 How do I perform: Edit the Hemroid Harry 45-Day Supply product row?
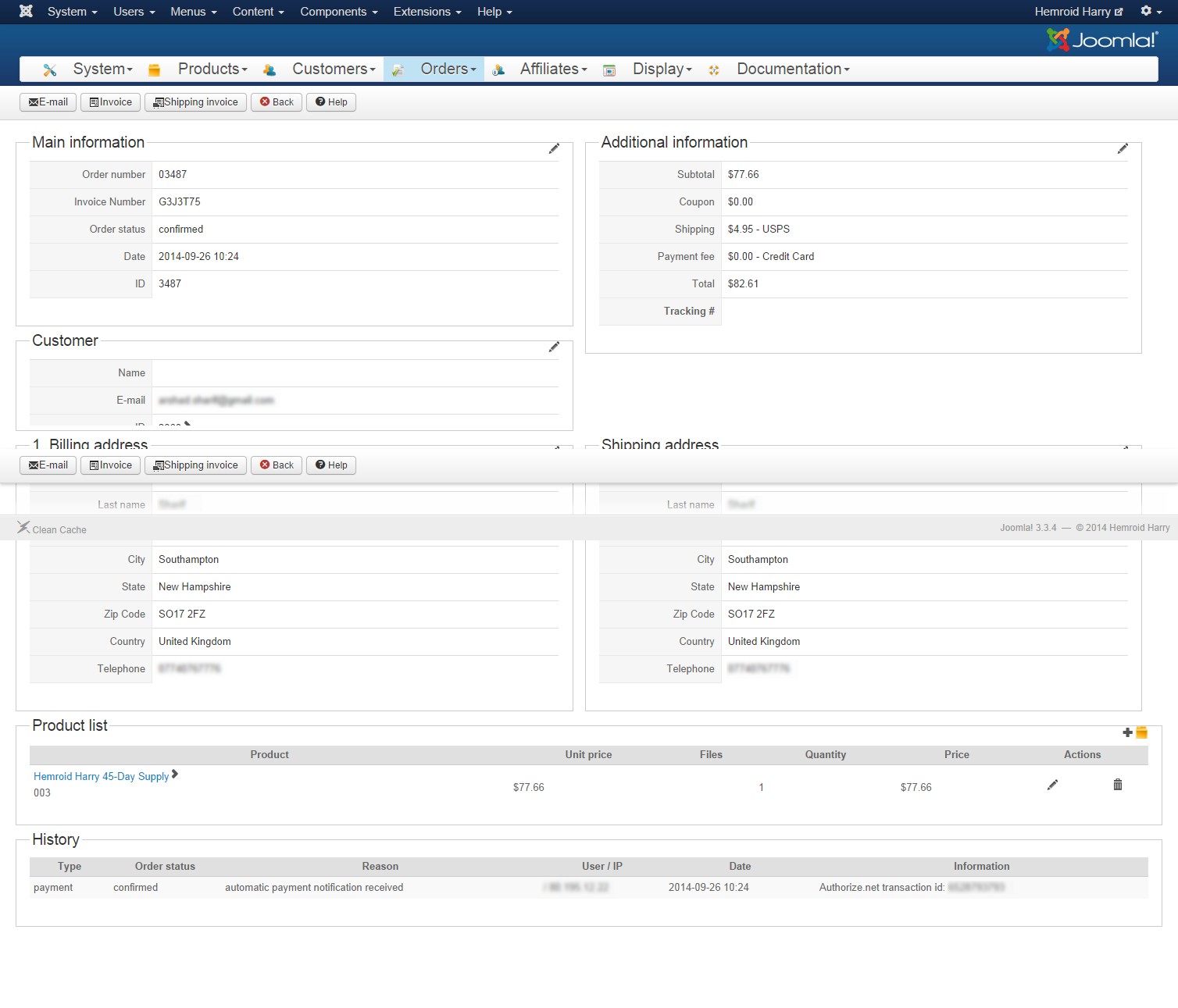coord(1052,785)
